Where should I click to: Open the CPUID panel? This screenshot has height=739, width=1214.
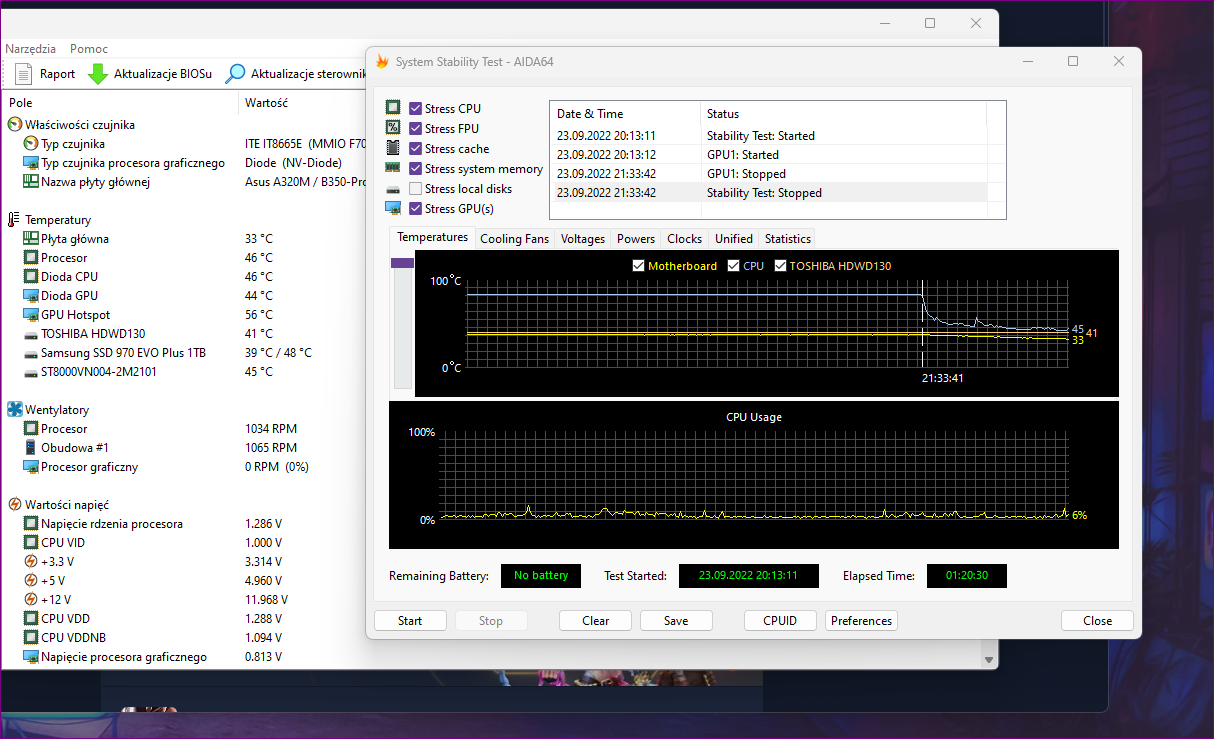pyautogui.click(x=780, y=621)
